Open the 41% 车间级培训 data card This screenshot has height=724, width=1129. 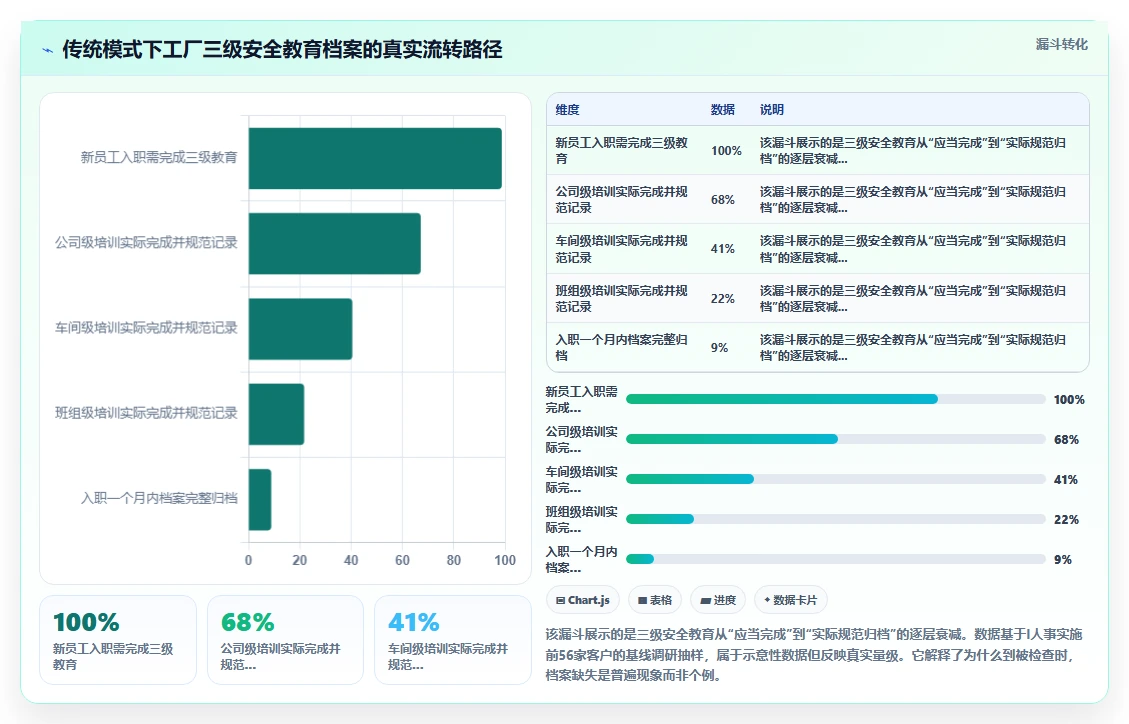tap(453, 640)
